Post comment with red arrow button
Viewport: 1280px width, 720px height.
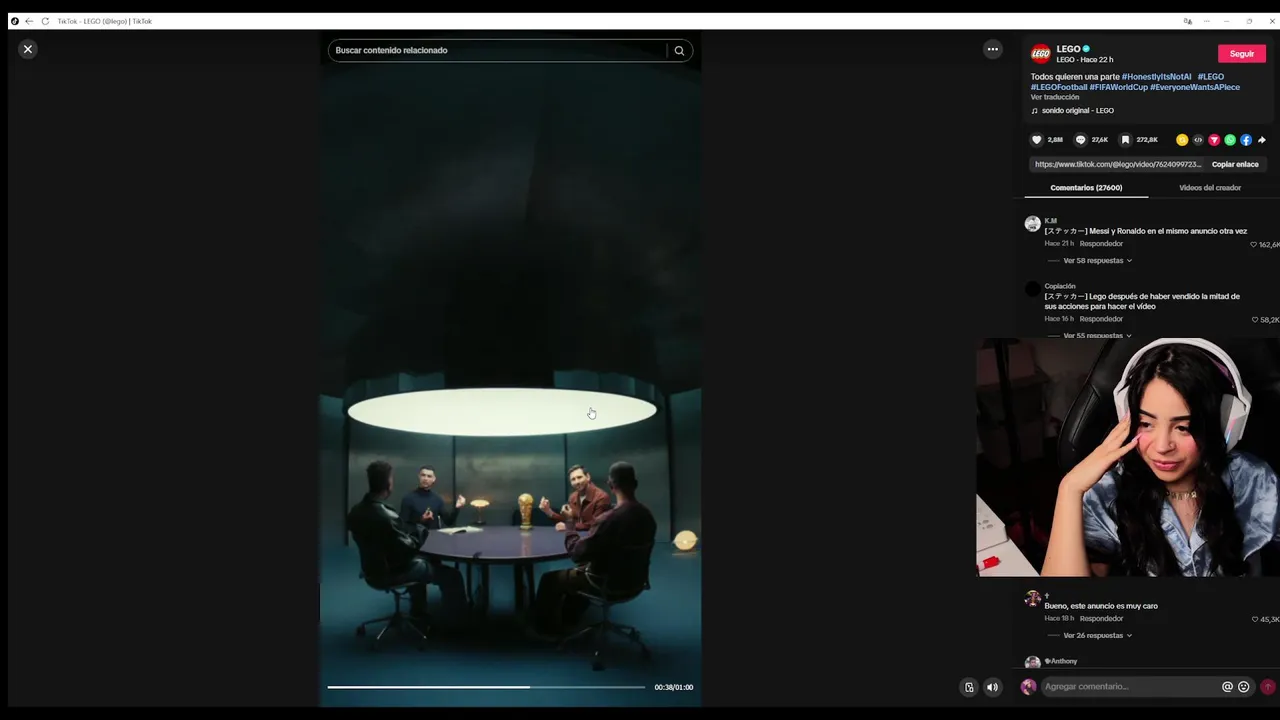(1268, 687)
